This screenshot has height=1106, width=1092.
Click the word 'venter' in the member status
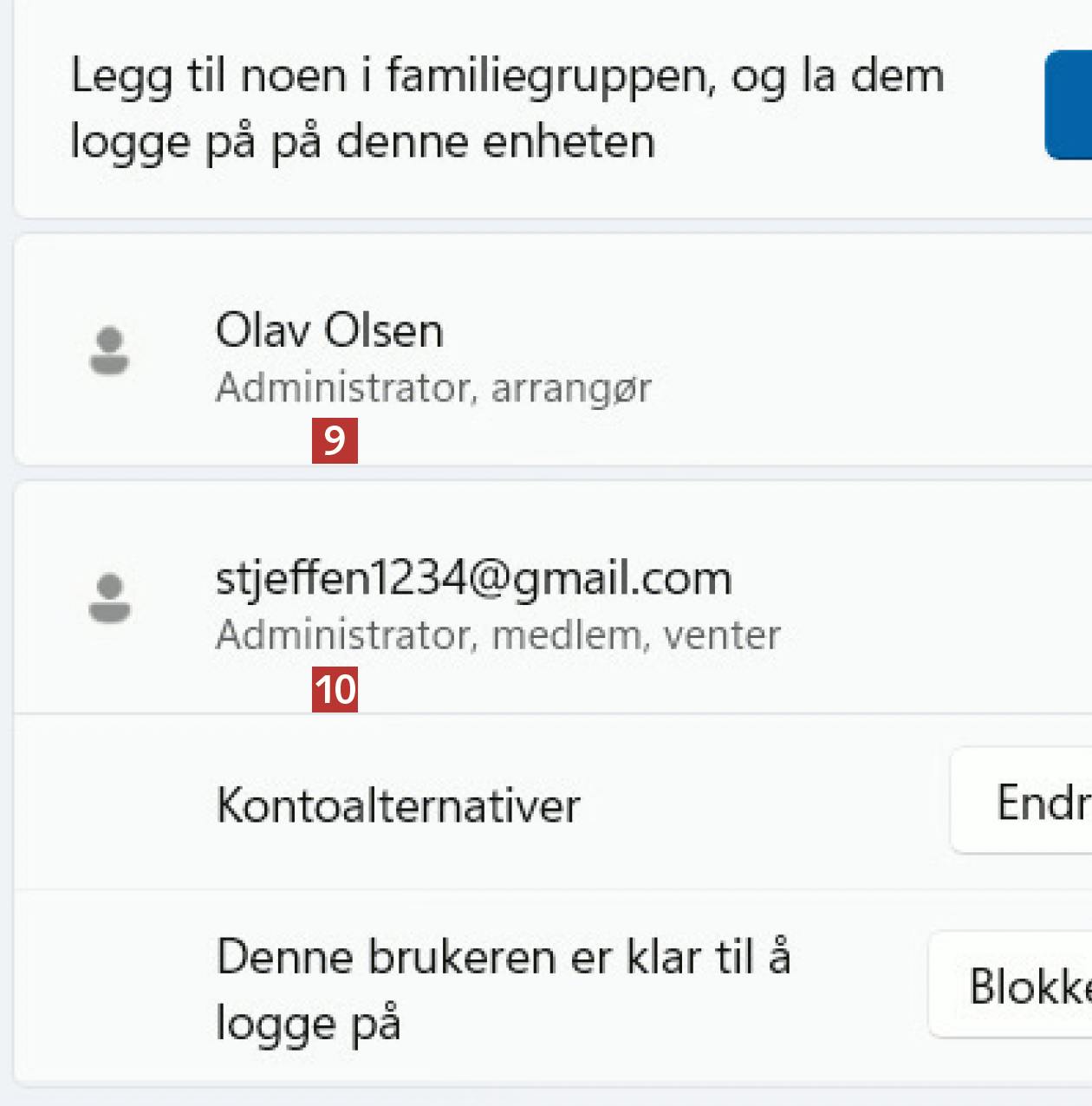tap(721, 635)
